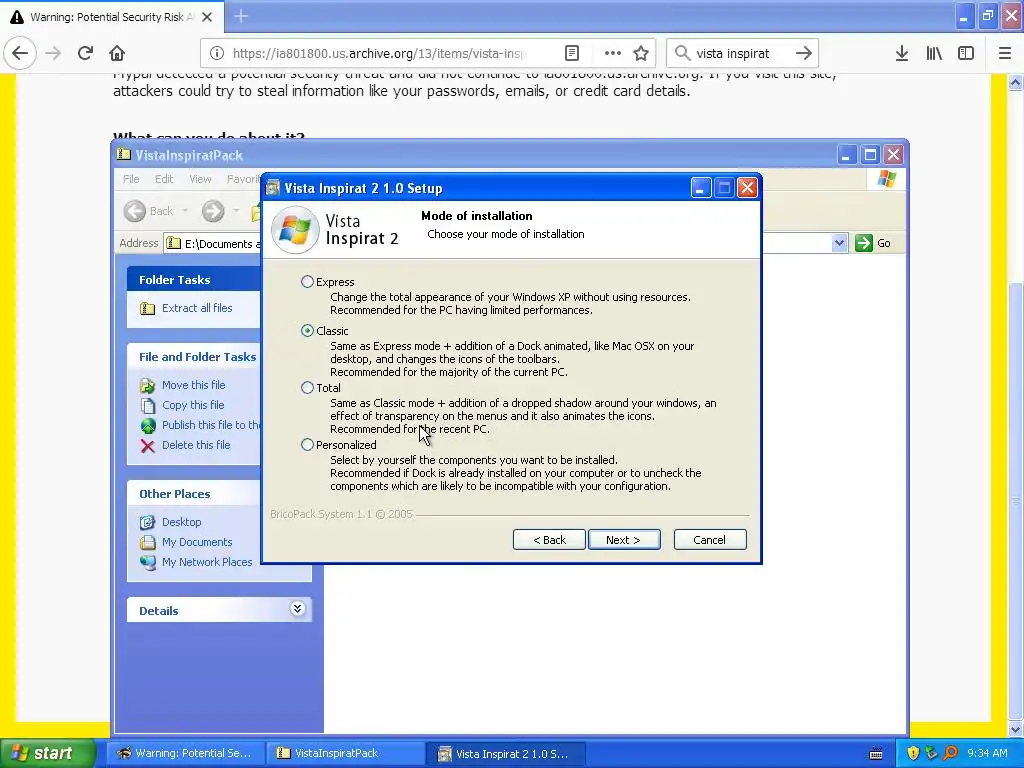The image size is (1024, 768).
Task: Select the Express installation mode
Action: (x=307, y=281)
